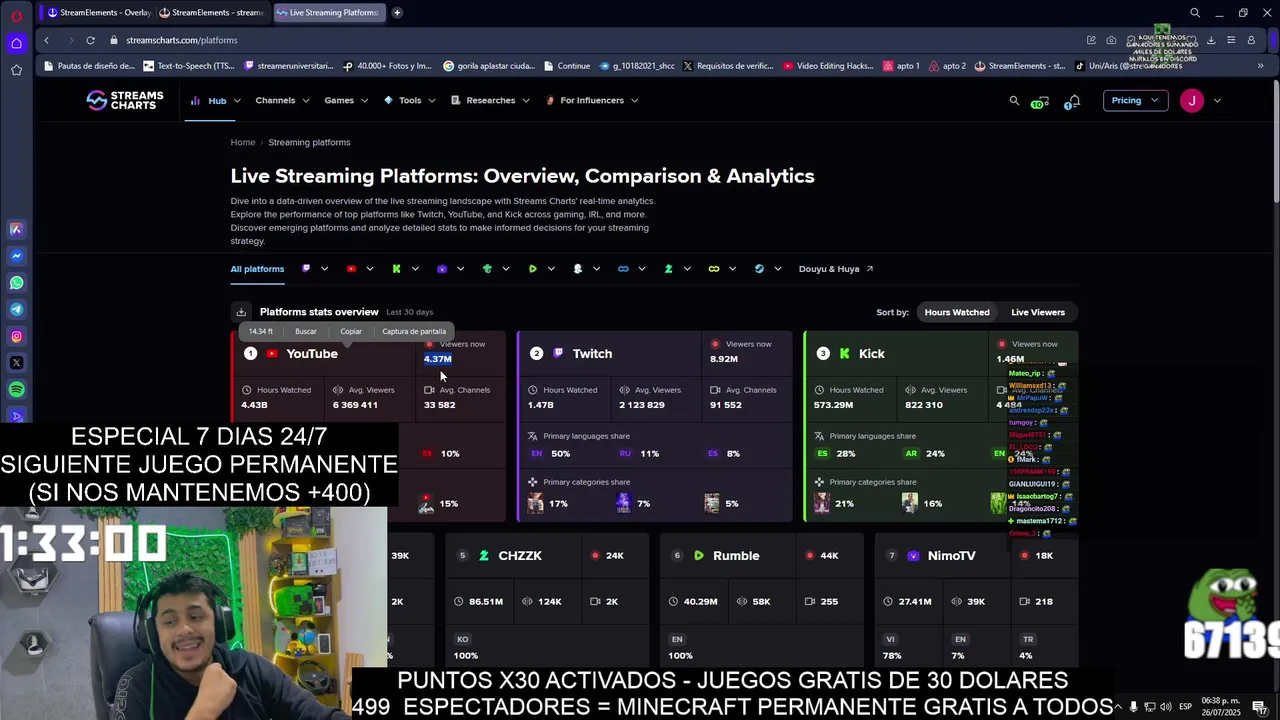Screen dimensions: 1280x720
Task: Choose Captura de pantalla in popup
Action: click(414, 331)
